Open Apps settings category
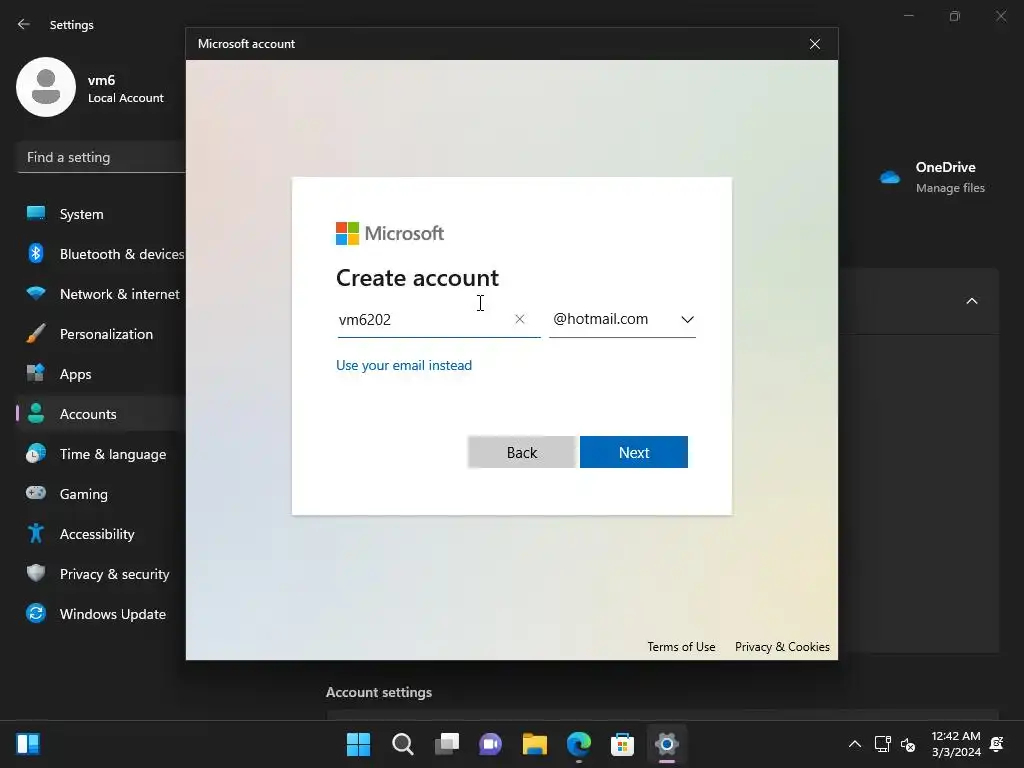The width and height of the screenshot is (1024, 768). point(101,374)
